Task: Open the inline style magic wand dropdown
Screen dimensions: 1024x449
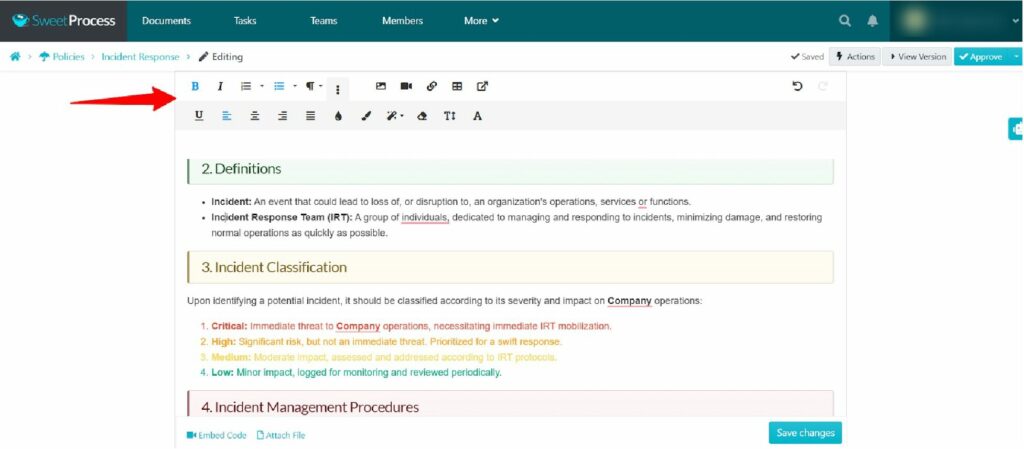Action: click(394, 116)
